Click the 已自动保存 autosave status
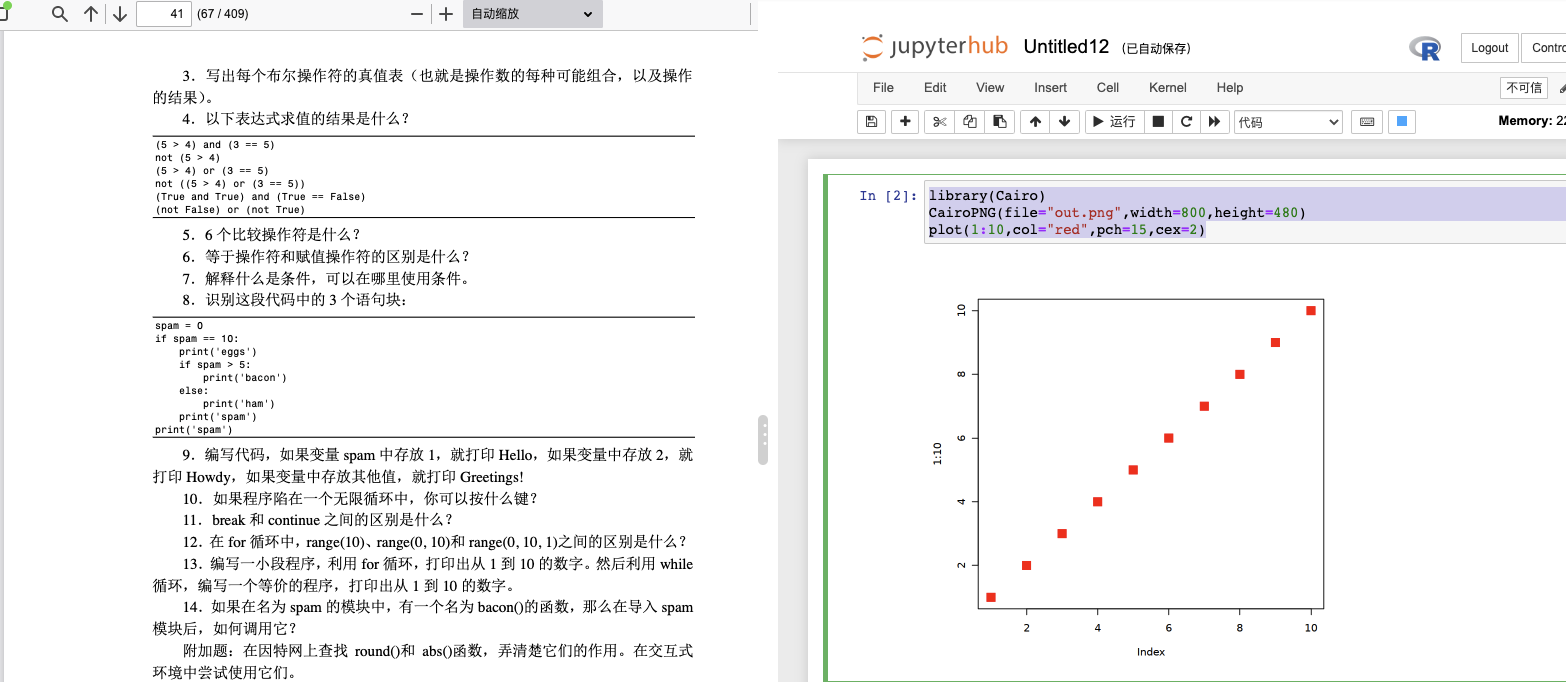This screenshot has height=682, width=1566. (x=1156, y=48)
